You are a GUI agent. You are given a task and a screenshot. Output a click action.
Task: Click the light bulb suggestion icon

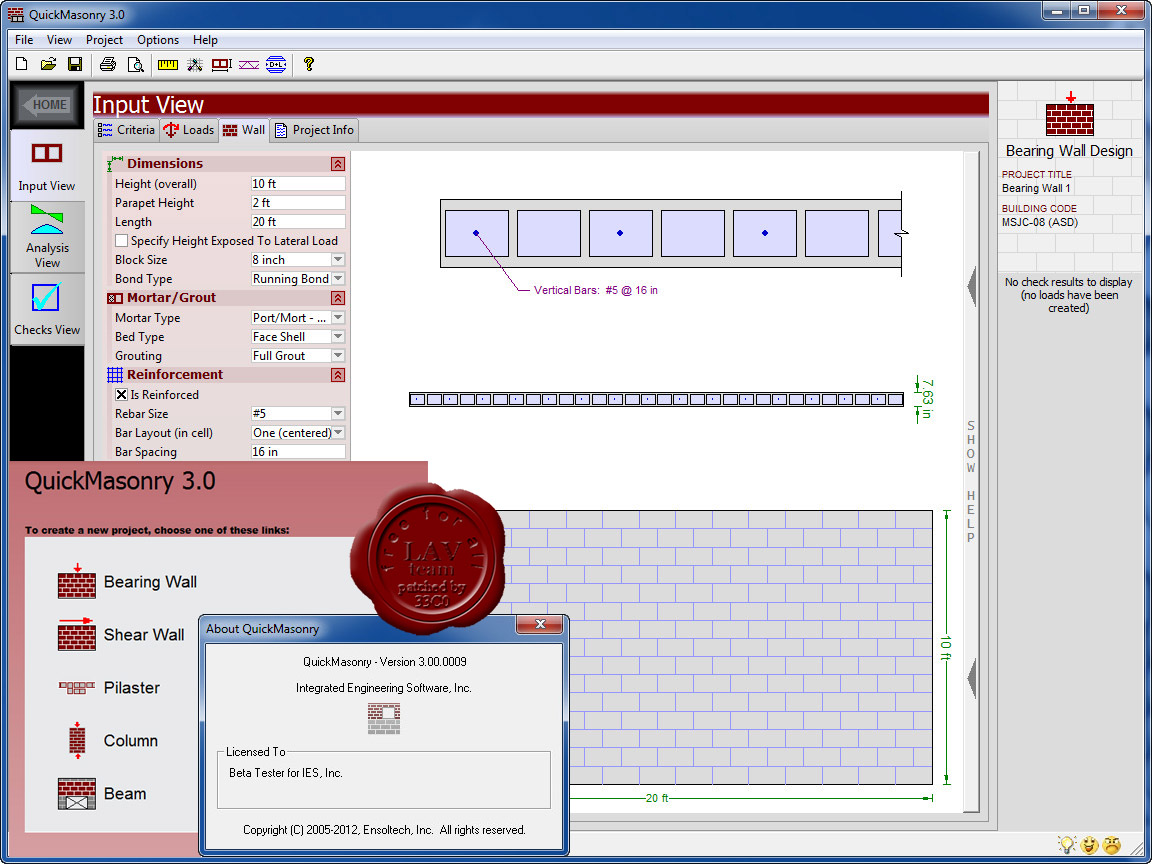pyautogui.click(x=1066, y=845)
